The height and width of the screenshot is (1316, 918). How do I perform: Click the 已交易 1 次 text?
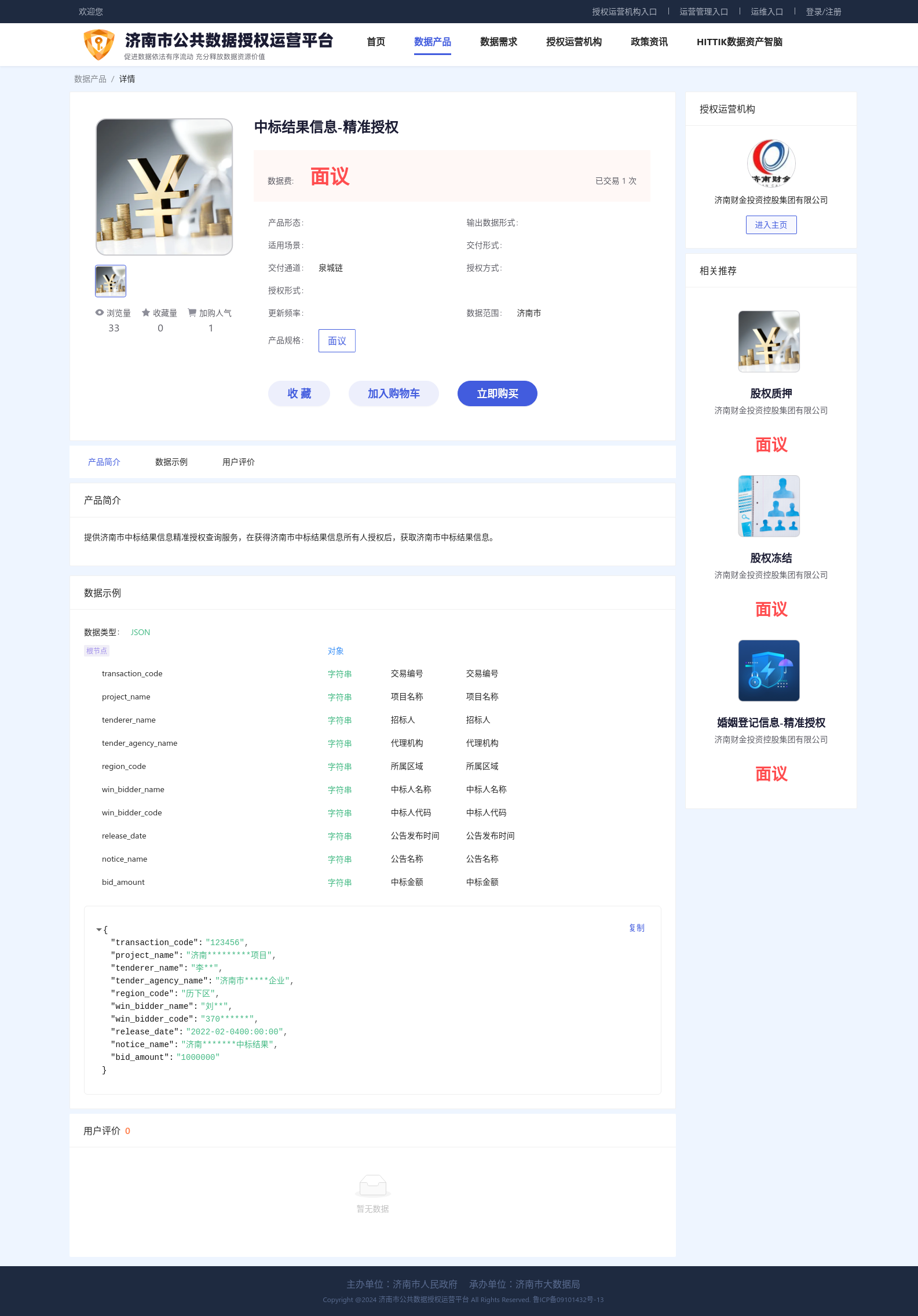[616, 181]
